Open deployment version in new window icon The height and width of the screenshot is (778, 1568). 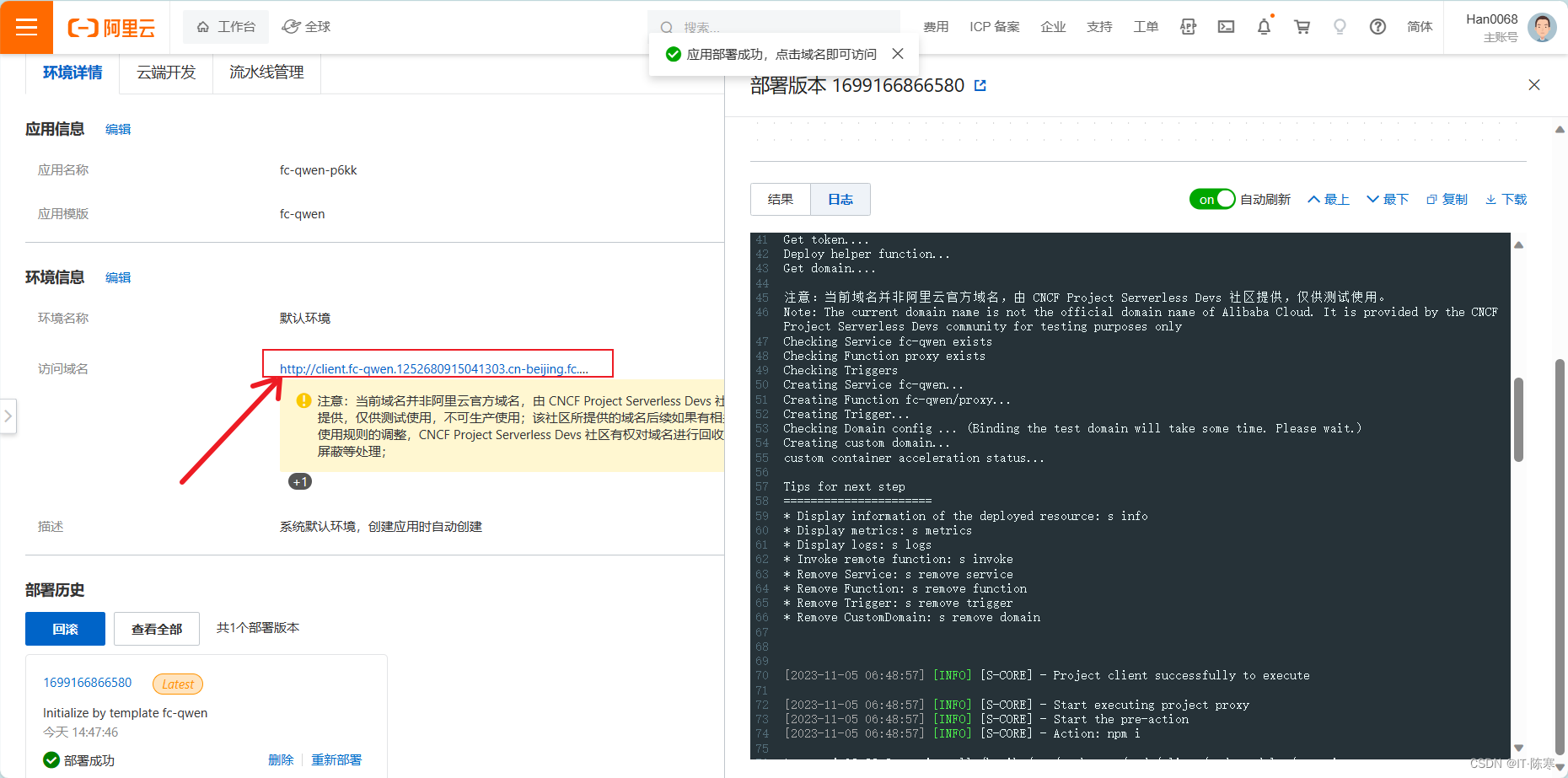(x=980, y=85)
